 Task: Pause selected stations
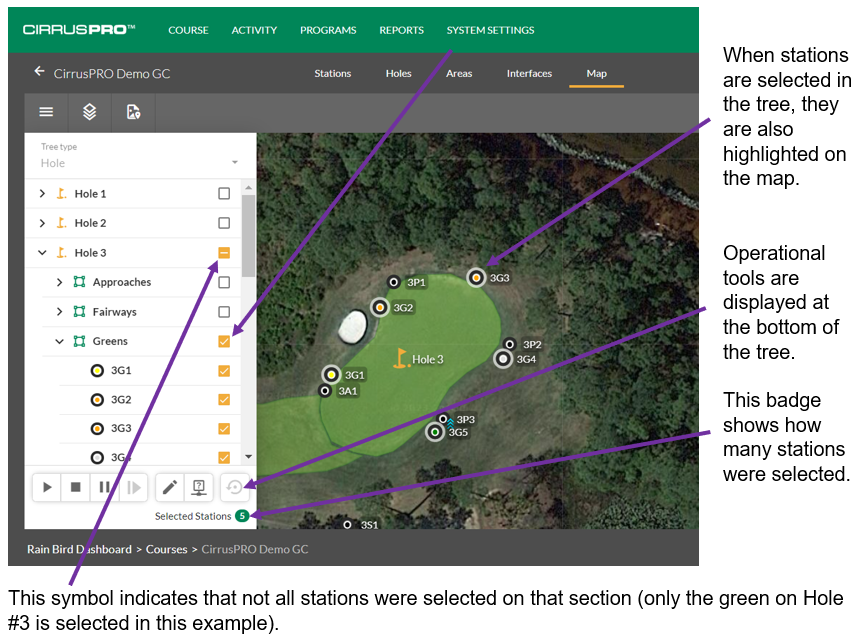click(x=104, y=487)
